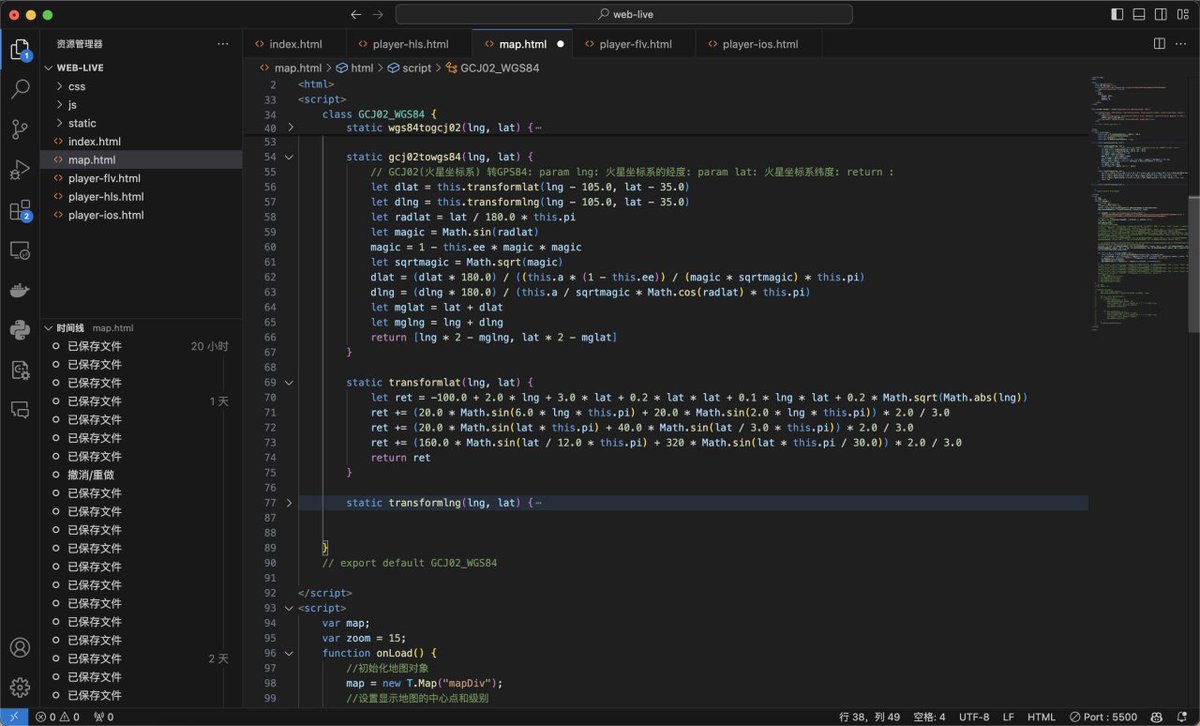Open the Manage gear icon
The height and width of the screenshot is (726, 1200).
tap(20, 688)
